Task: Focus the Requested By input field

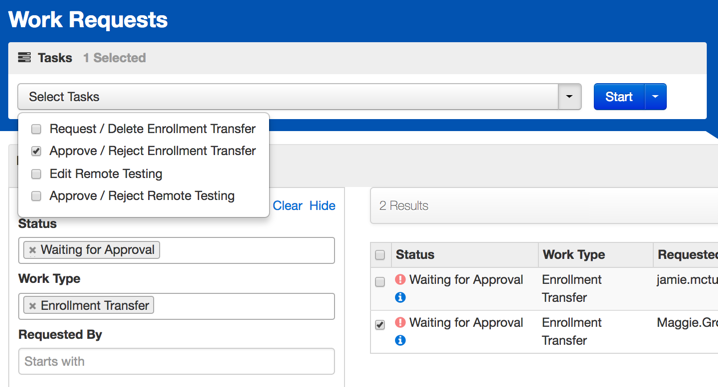Action: point(176,361)
